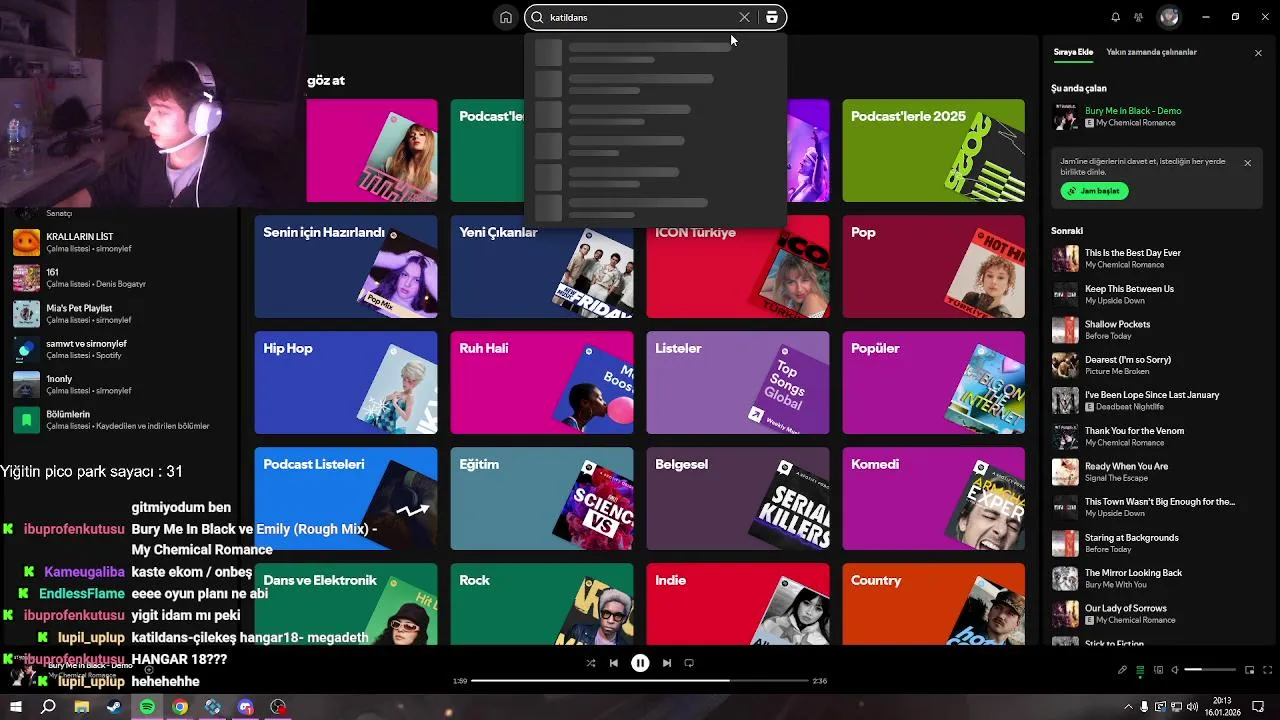Open the Pop category card

933,266
